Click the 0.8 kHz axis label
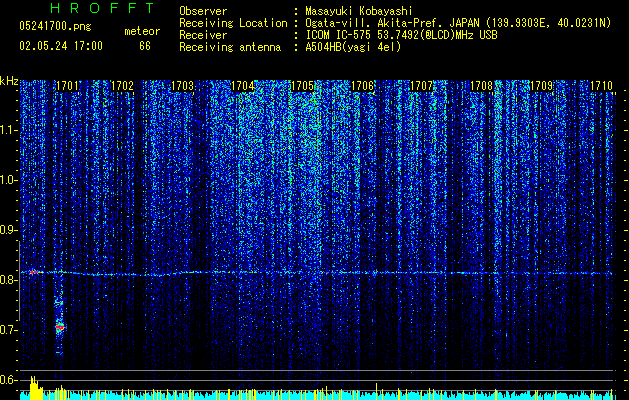The height and width of the screenshot is (400, 629). pyautogui.click(x=9, y=280)
